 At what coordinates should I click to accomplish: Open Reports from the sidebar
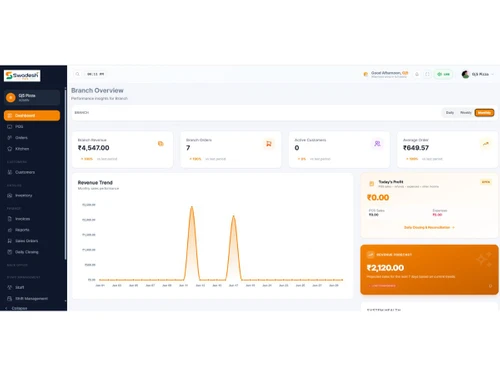32,230
